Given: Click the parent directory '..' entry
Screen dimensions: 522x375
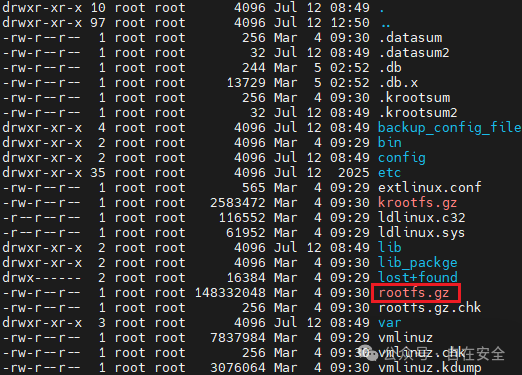Looking at the screenshot, I should pos(386,25).
